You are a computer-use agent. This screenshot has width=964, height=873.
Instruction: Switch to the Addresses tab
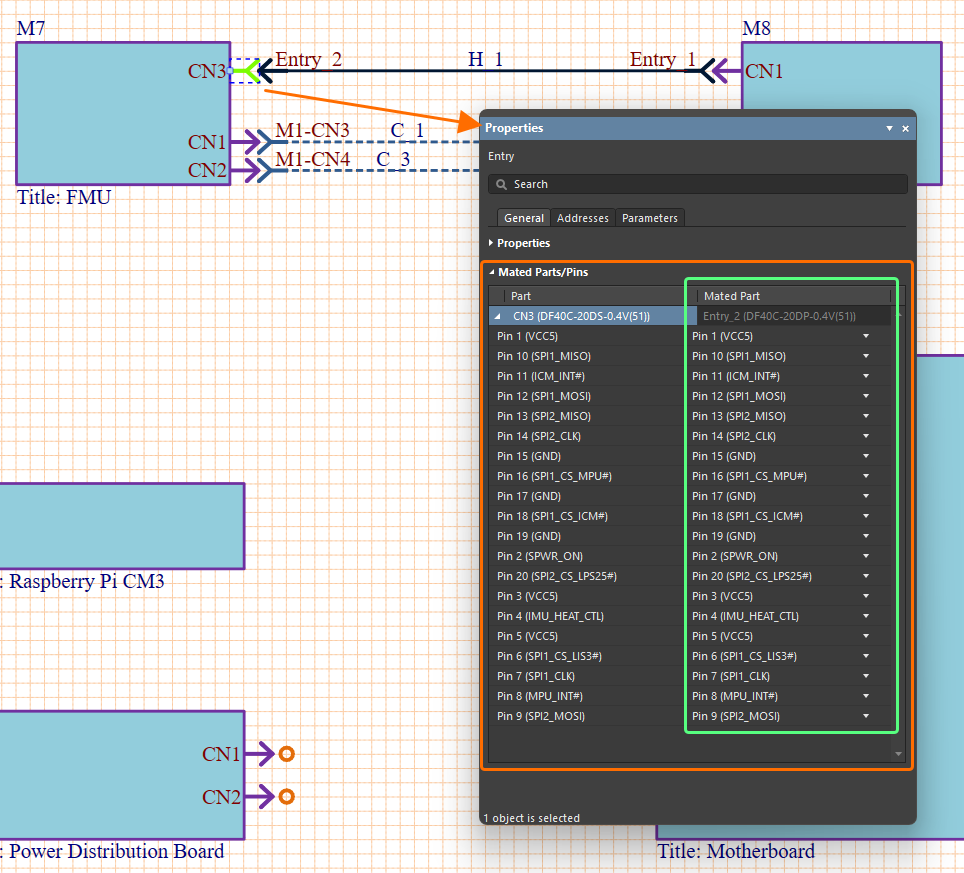(582, 218)
